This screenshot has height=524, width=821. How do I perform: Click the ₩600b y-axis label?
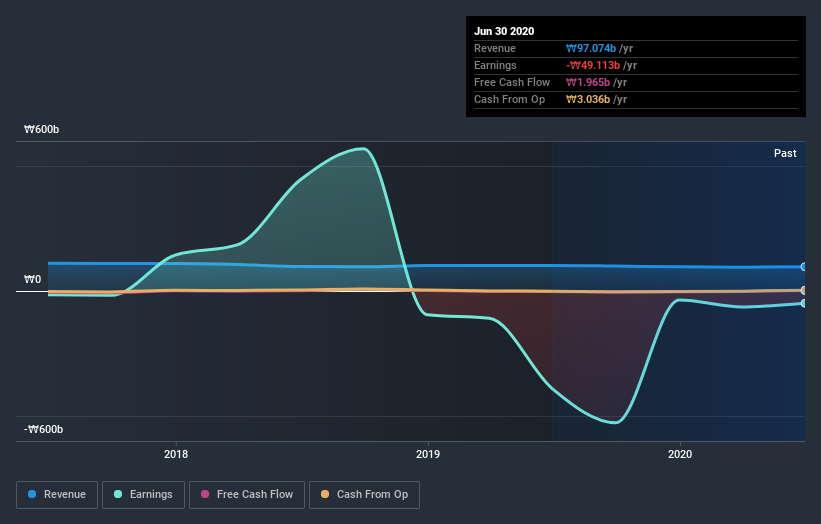tap(41, 129)
